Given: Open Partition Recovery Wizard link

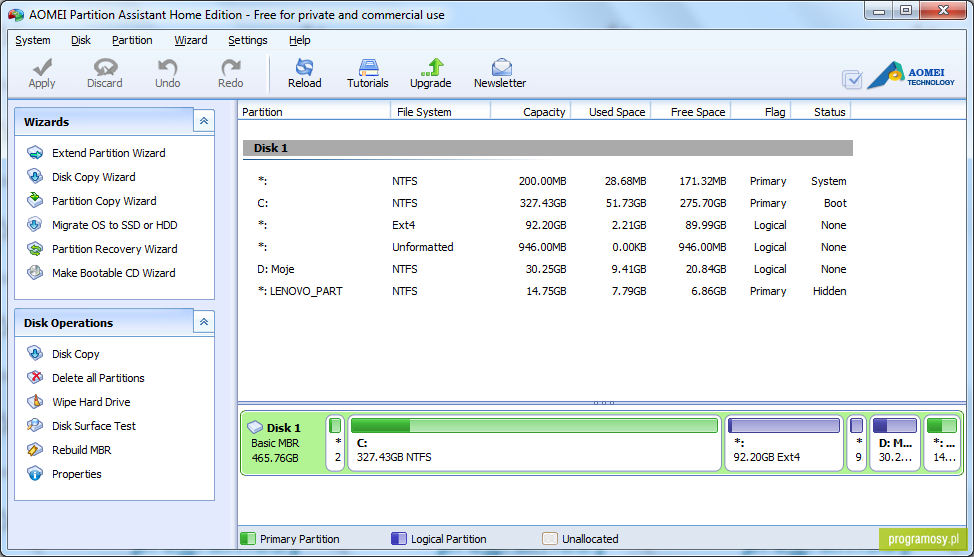Looking at the screenshot, I should click(x=115, y=249).
